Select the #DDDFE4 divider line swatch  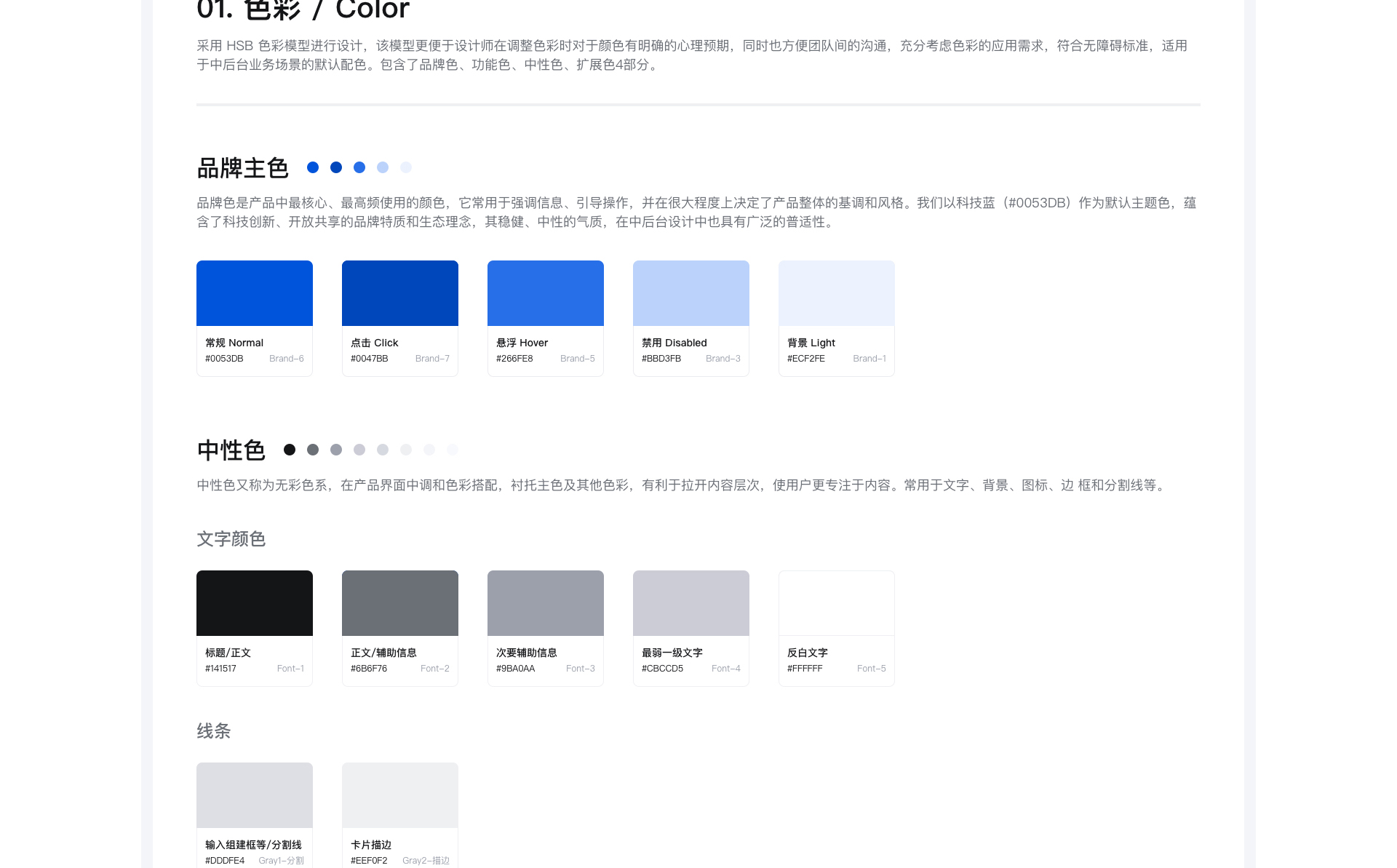[255, 795]
